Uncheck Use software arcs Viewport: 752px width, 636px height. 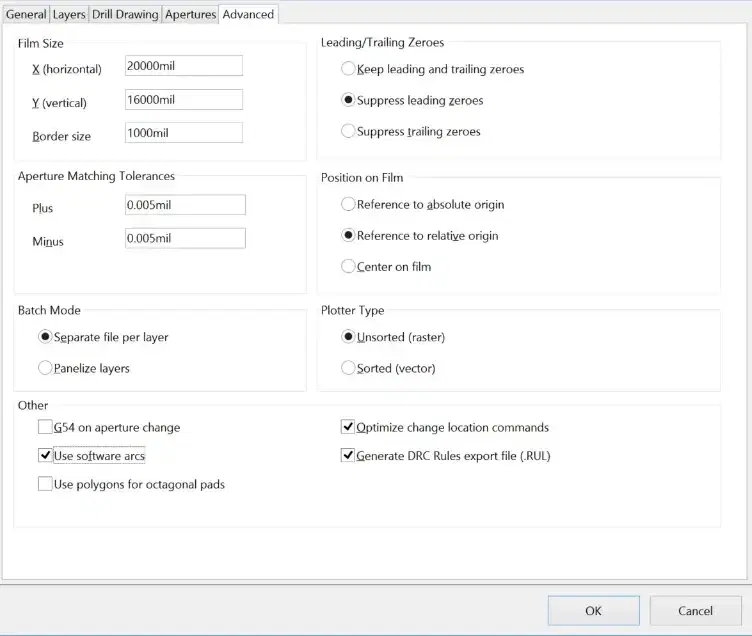pos(45,456)
